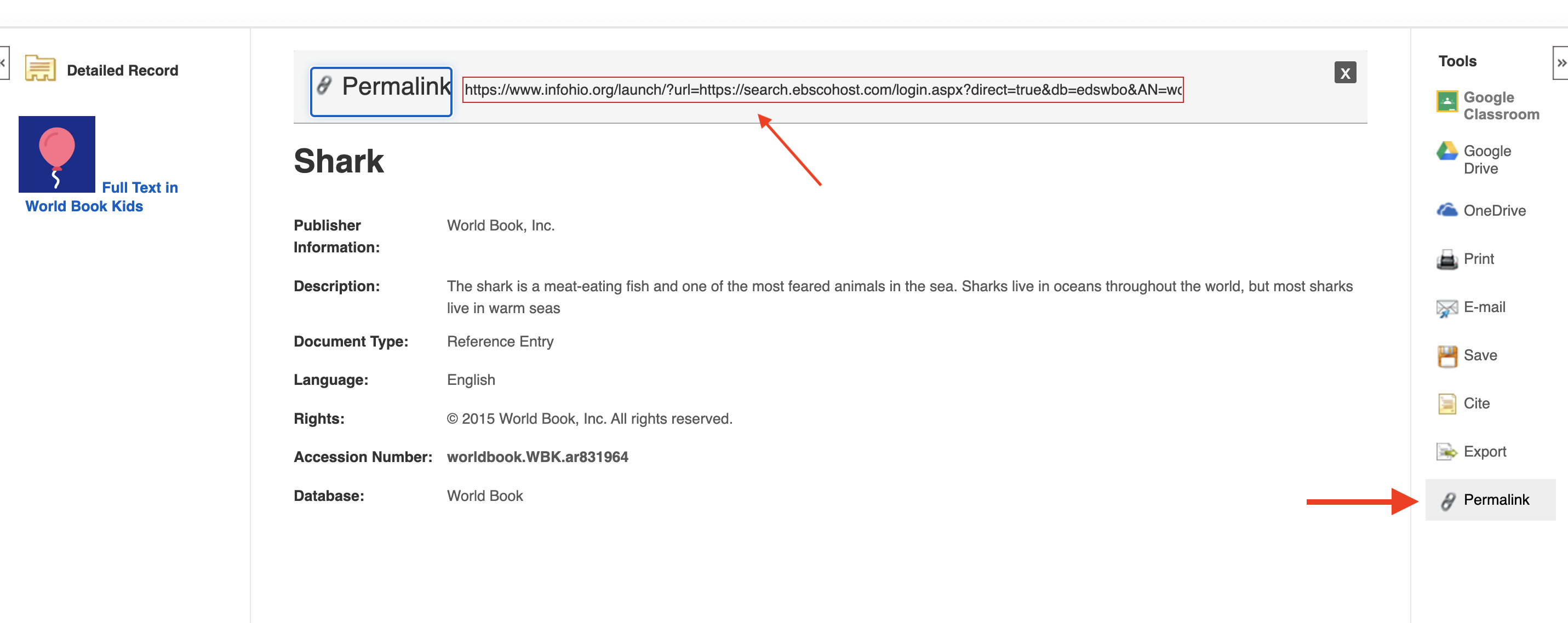Click the World Book Kids balloon thumbnail
Image resolution: width=1568 pixels, height=623 pixels.
tap(56, 154)
